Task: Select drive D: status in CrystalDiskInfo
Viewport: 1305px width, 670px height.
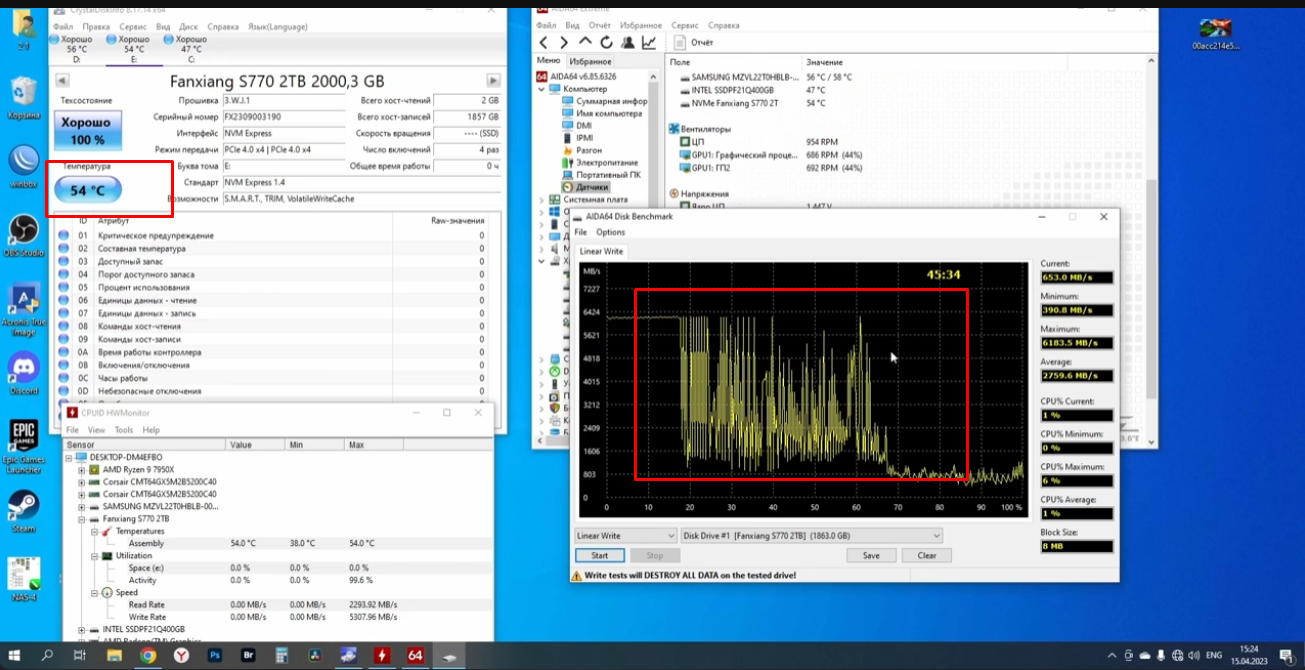Action: (76, 49)
